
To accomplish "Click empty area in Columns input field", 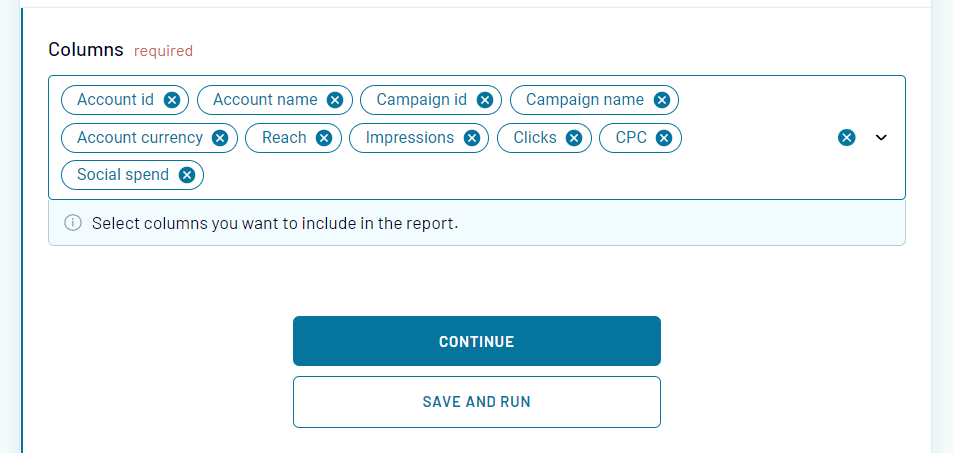I will [x=500, y=175].
